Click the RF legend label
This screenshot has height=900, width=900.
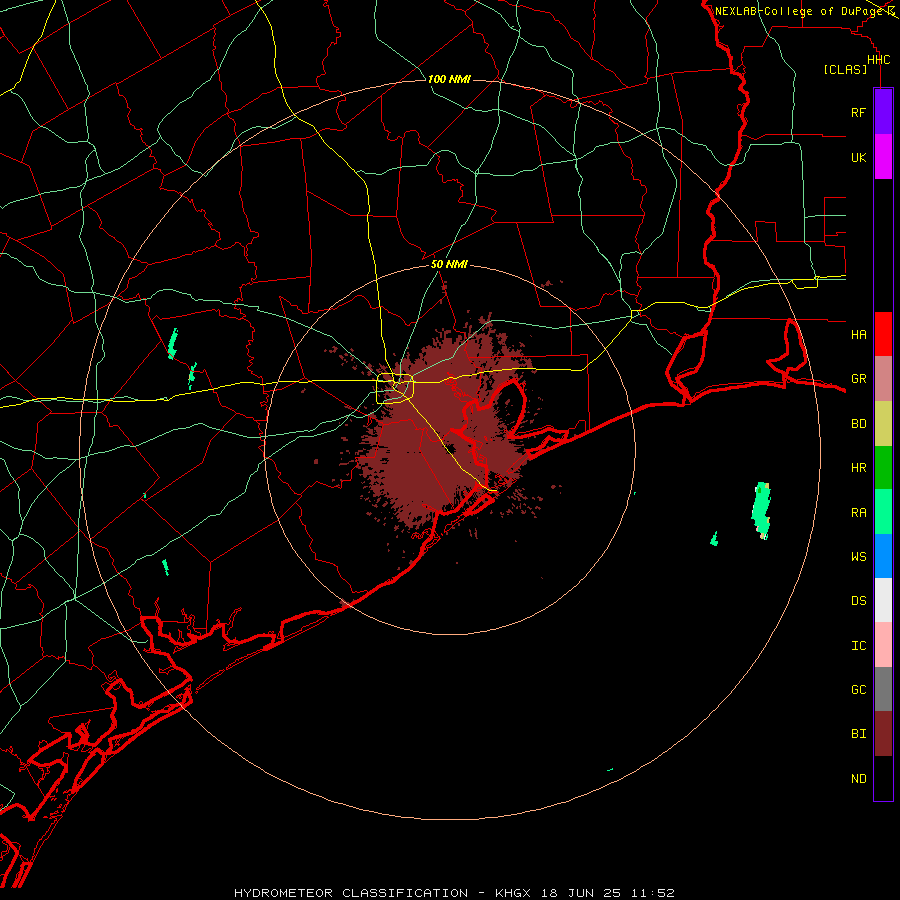point(858,112)
